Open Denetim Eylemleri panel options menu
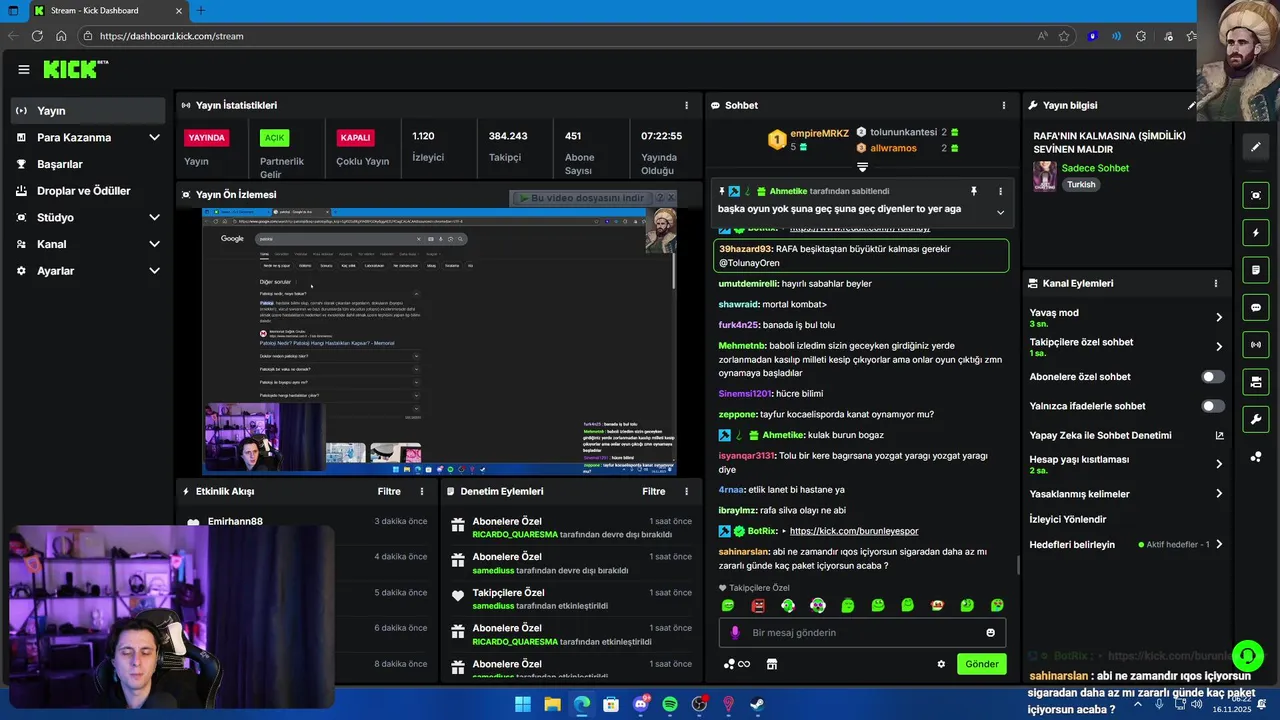Viewport: 1280px width, 720px height. coord(686,491)
